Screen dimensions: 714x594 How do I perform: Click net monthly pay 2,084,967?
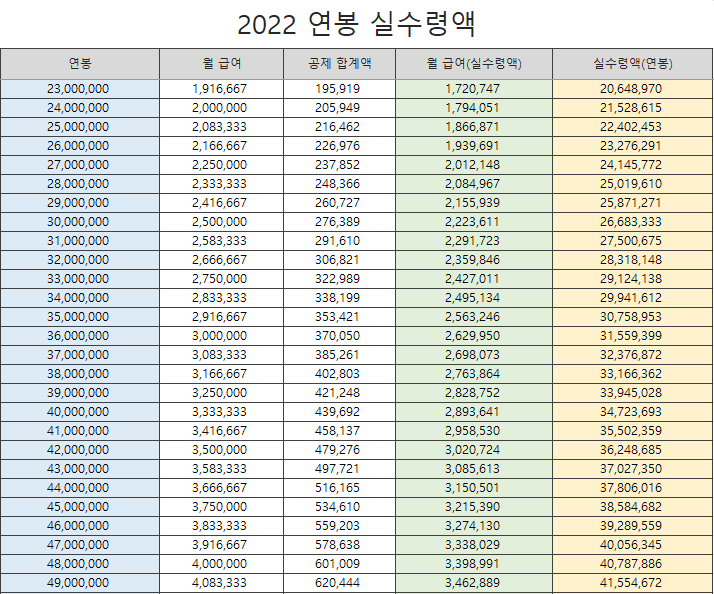[x=473, y=184]
